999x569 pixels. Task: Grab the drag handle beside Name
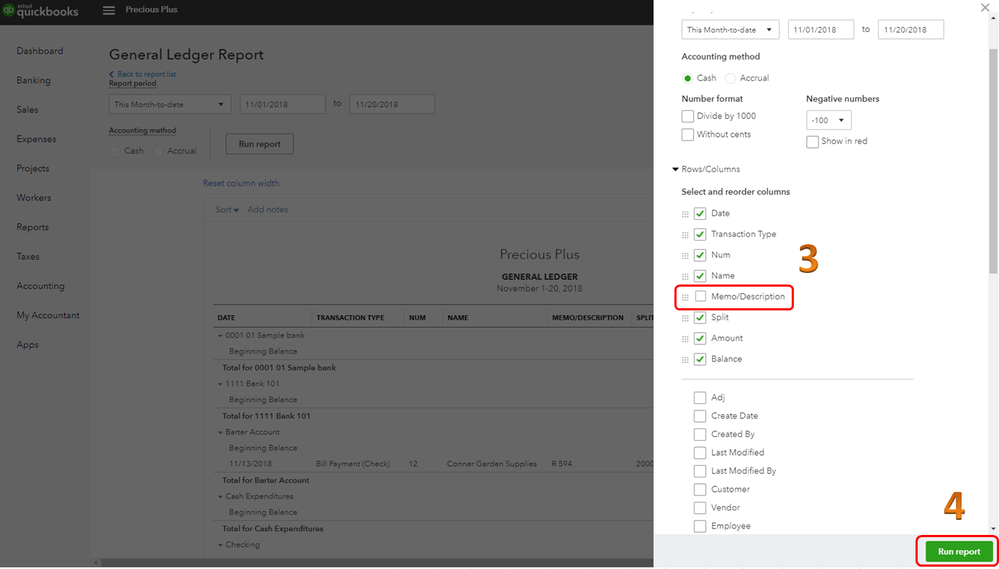tap(686, 277)
